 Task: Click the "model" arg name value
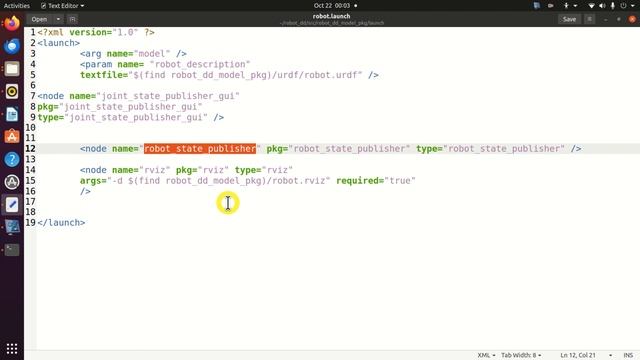point(152,53)
